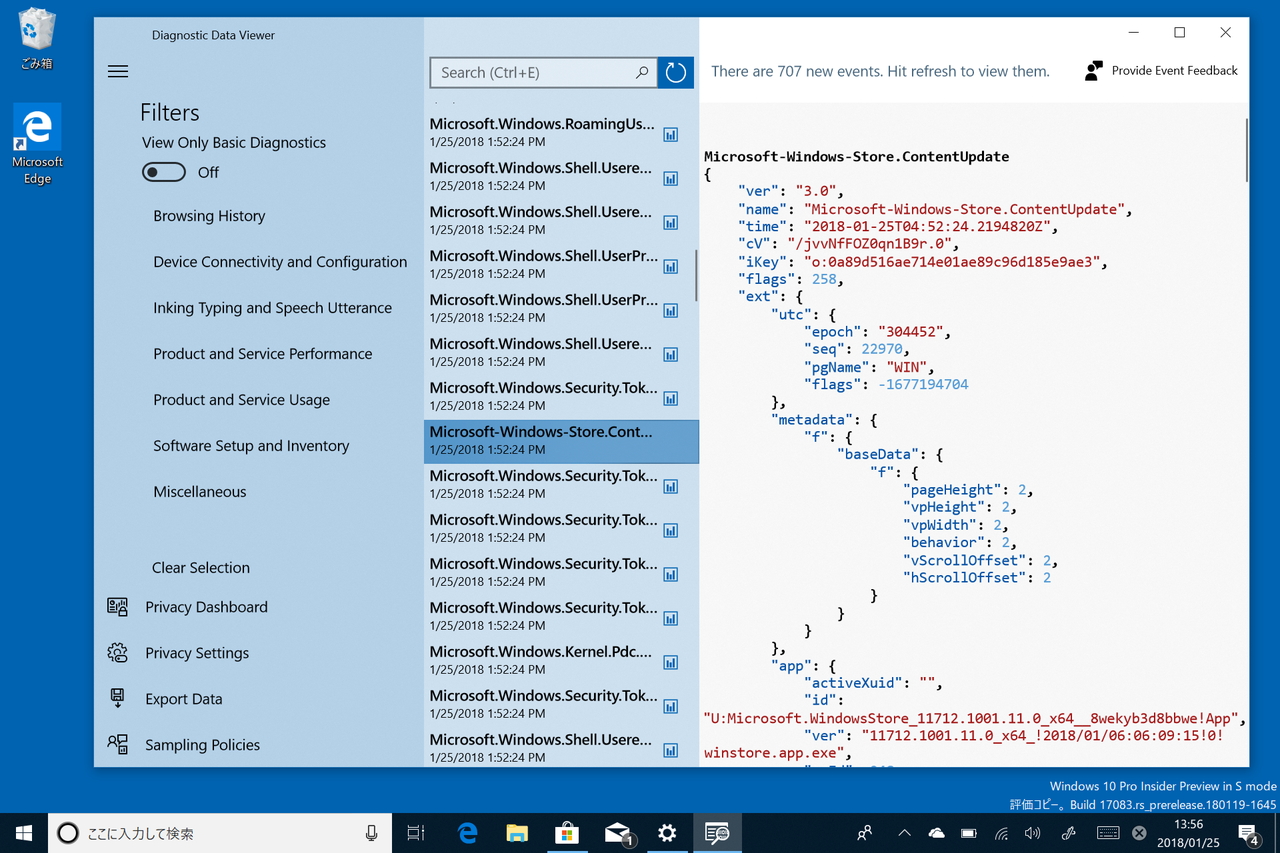
Task: Open Task View from the taskbar
Action: [x=416, y=833]
